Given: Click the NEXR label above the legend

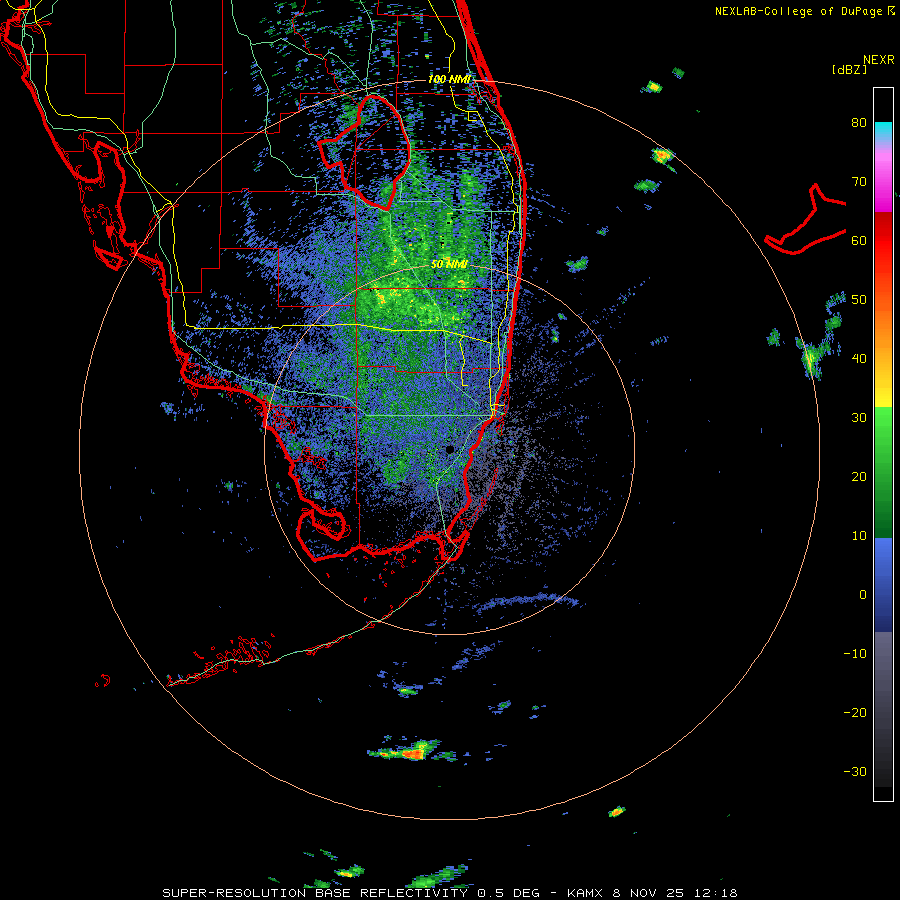Looking at the screenshot, I should point(879,60).
